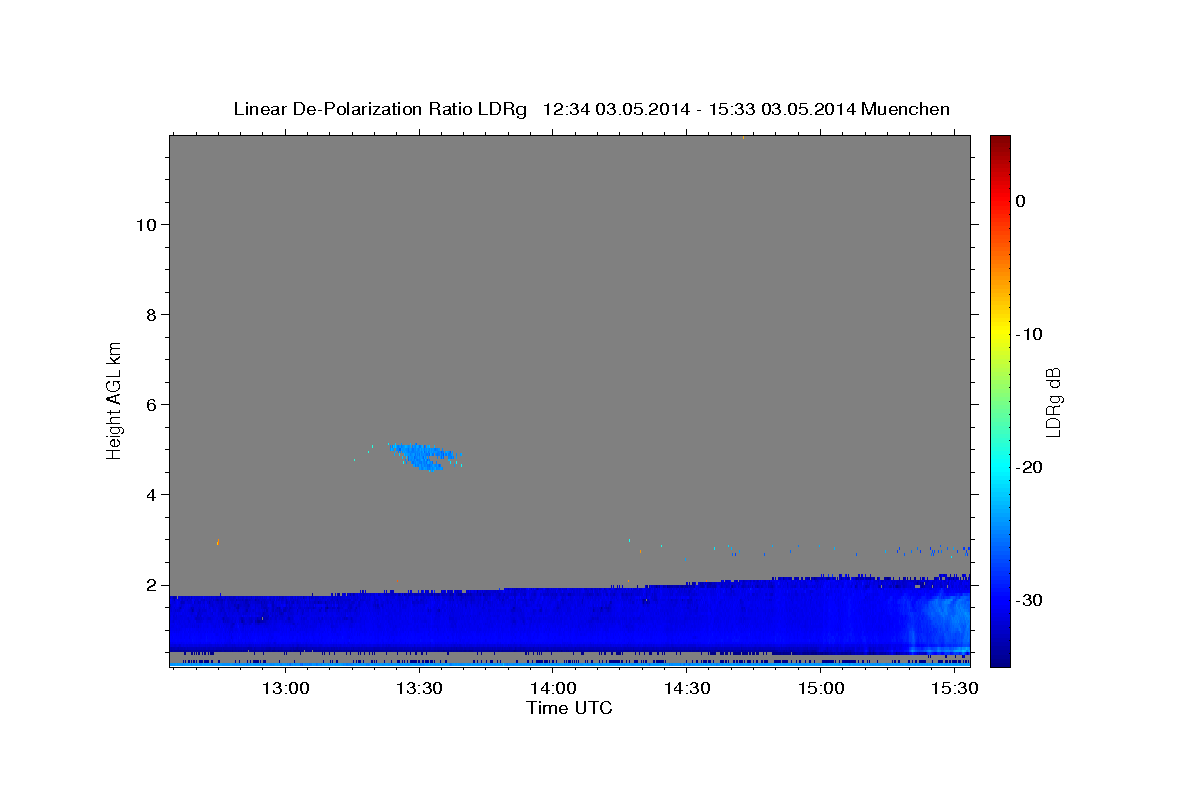Viewport: 1200px width, 800px height.
Task: Click the height tick label 2
Action: [x=150, y=585]
